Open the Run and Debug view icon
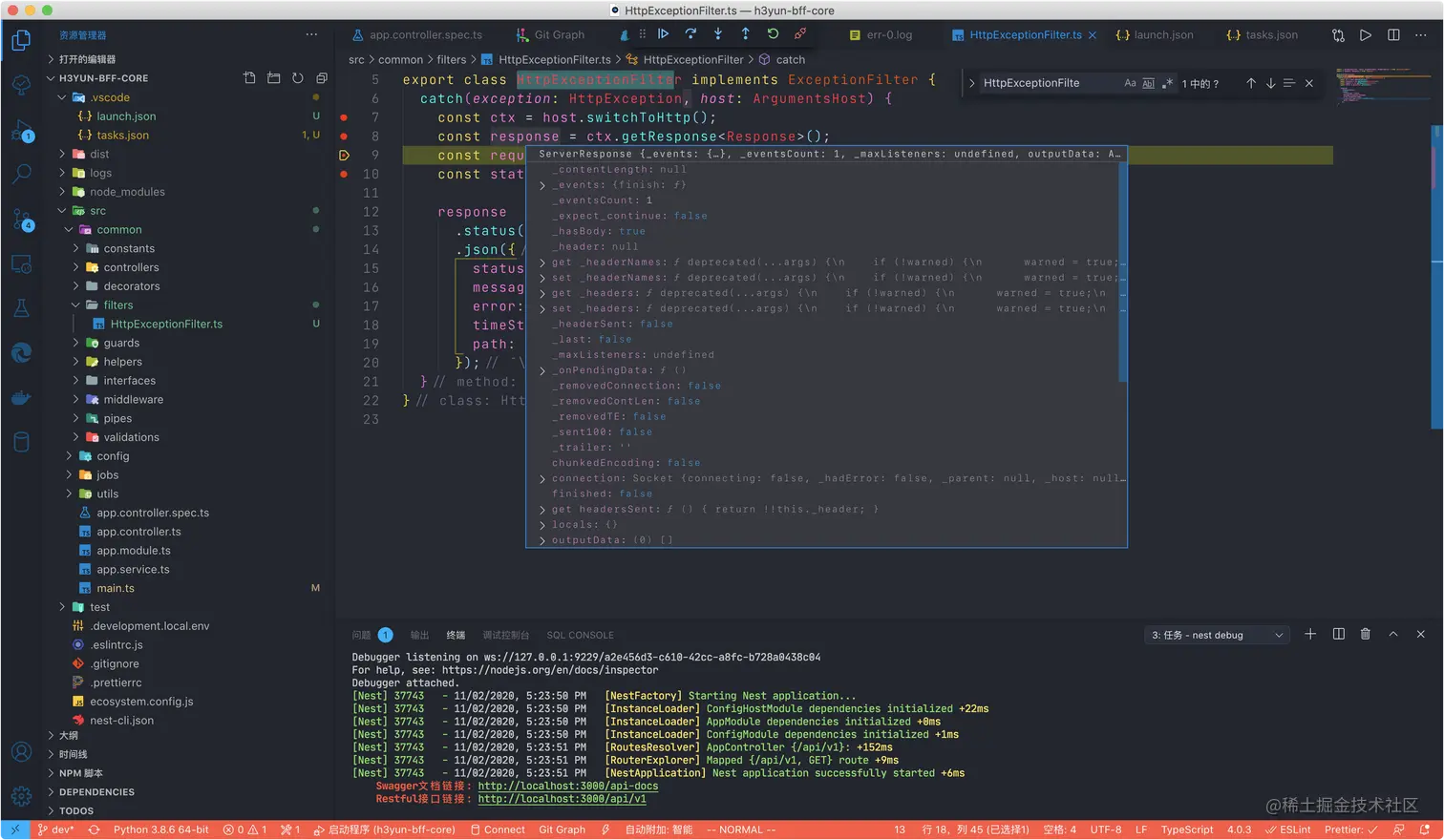The width and height of the screenshot is (1444, 840). tap(21, 131)
